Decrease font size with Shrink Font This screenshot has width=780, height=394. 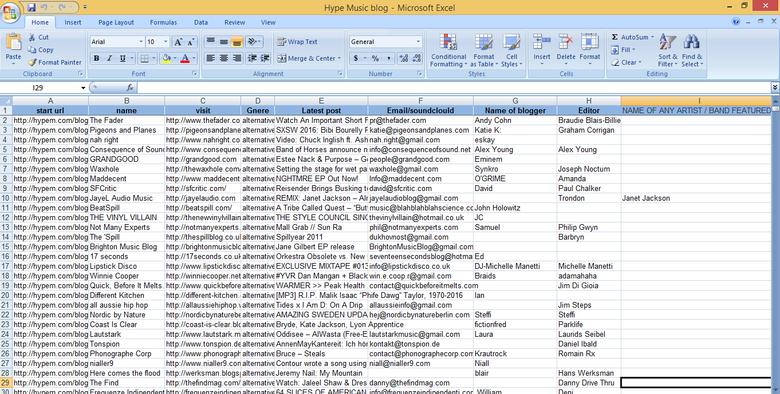[191, 42]
